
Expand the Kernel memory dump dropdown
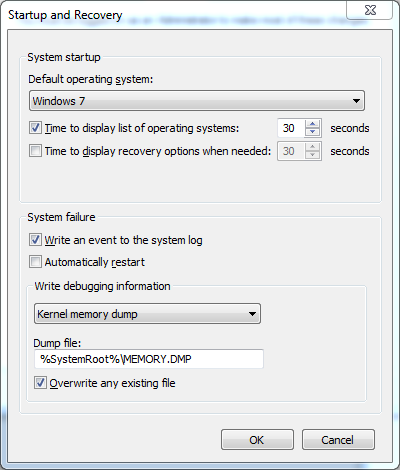(147, 314)
